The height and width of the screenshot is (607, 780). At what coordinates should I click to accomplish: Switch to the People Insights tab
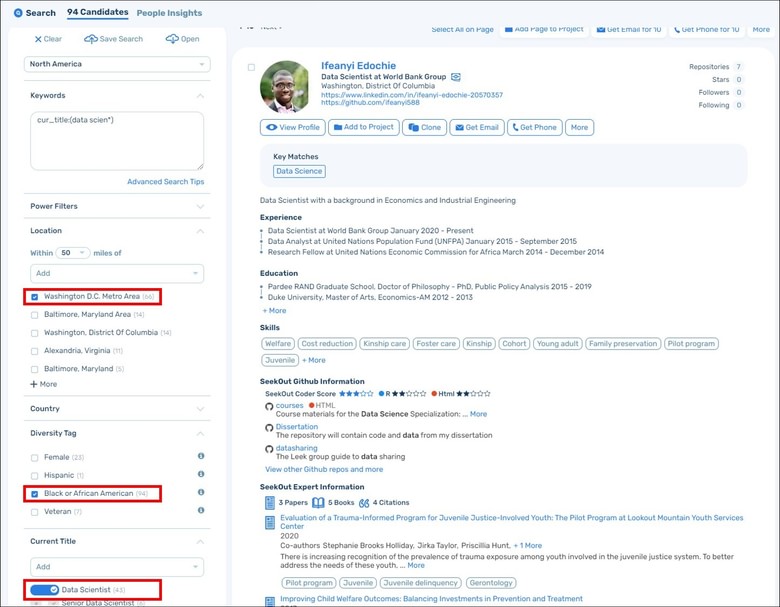tap(169, 13)
